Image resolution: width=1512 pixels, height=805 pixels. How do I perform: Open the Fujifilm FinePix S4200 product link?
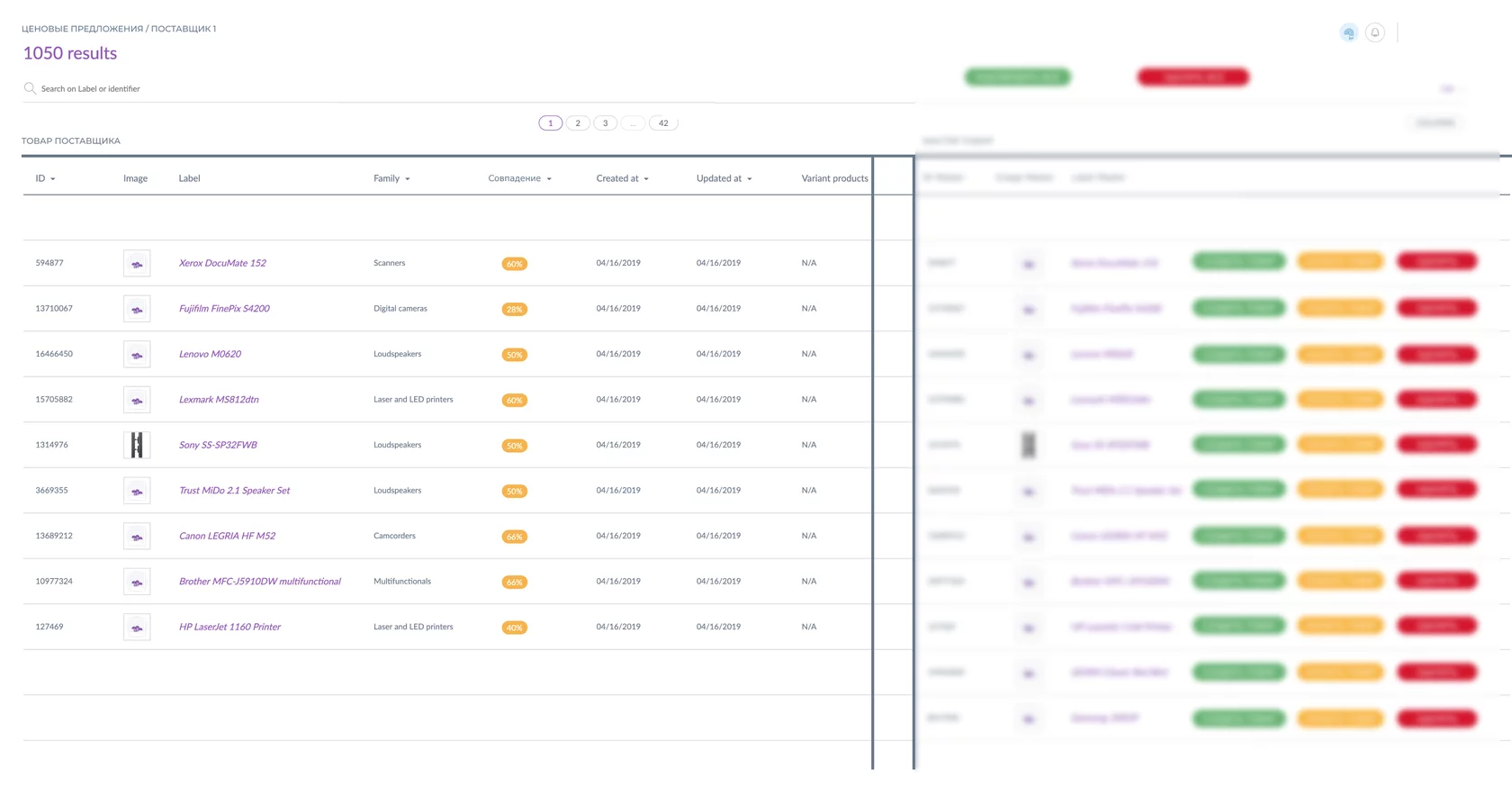pos(224,308)
